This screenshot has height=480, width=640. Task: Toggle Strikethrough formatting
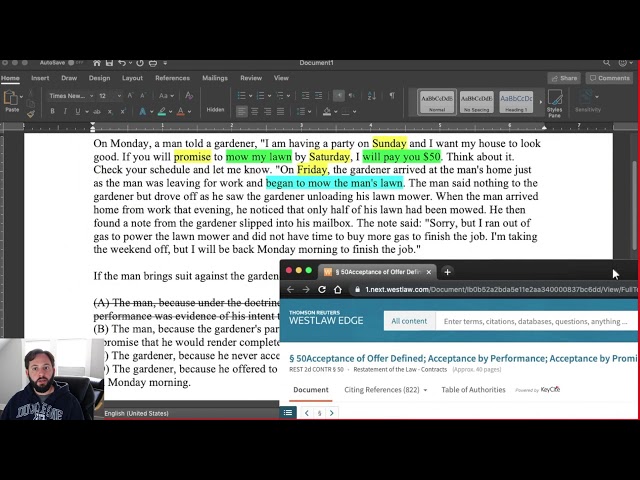97,111
